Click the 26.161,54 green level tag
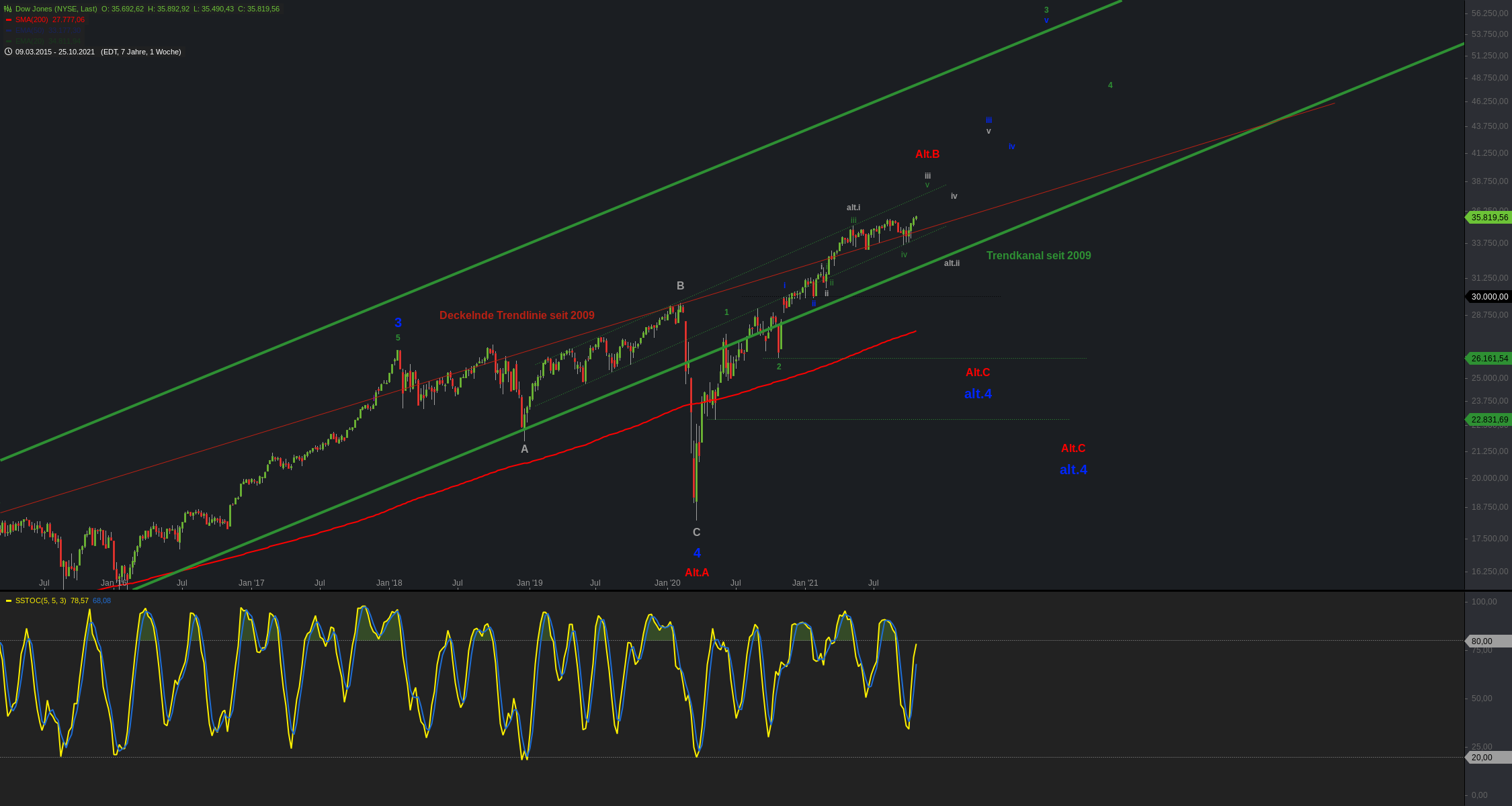The image size is (1512, 806). point(1489,359)
